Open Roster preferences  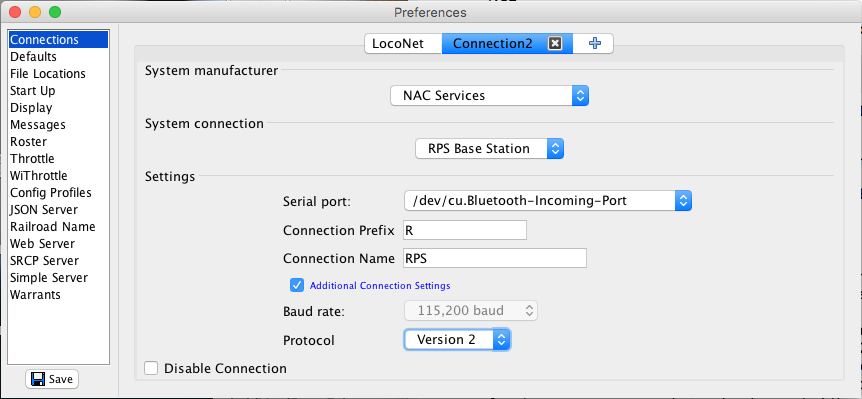58,142
